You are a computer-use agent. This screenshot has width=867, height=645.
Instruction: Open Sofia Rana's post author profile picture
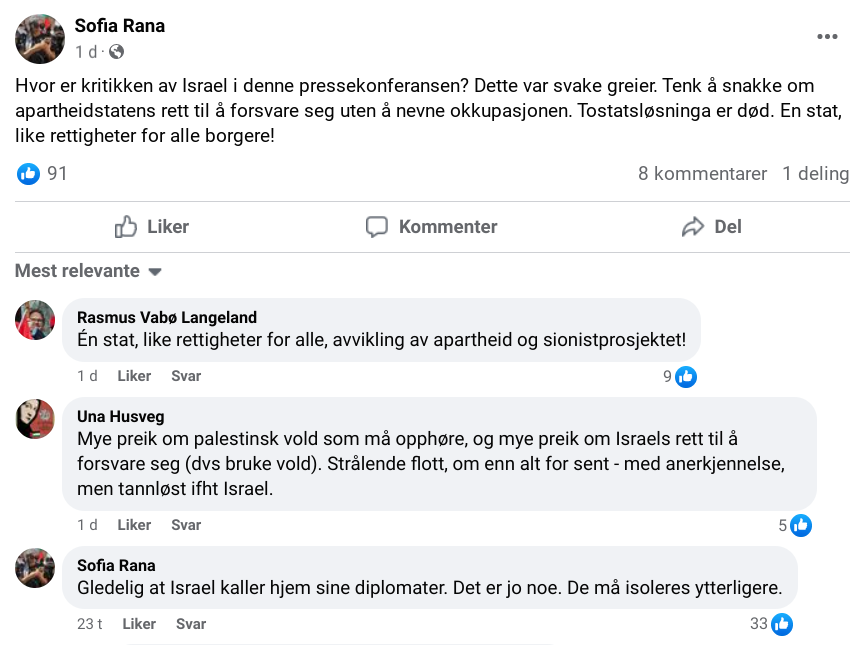40,39
